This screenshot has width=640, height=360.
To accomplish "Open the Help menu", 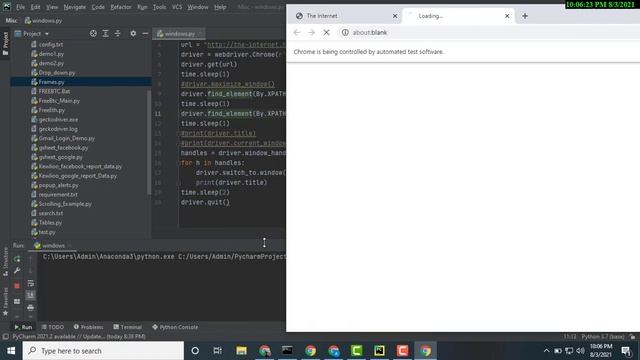I will (220, 7).
